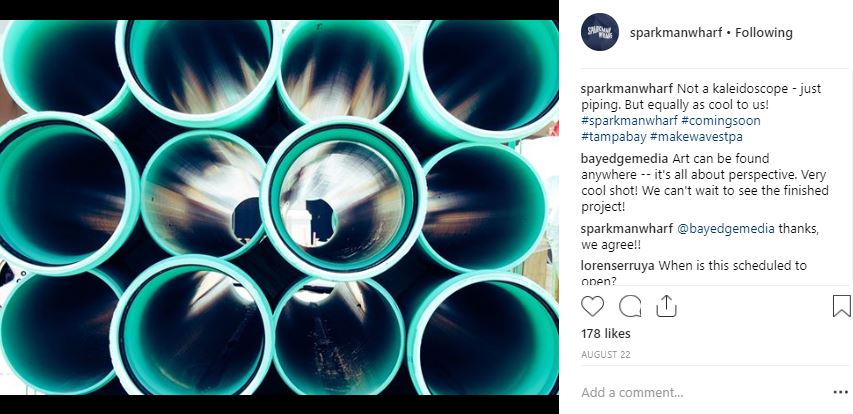Like the post with the heart icon
This screenshot has width=853, height=414.
click(592, 306)
